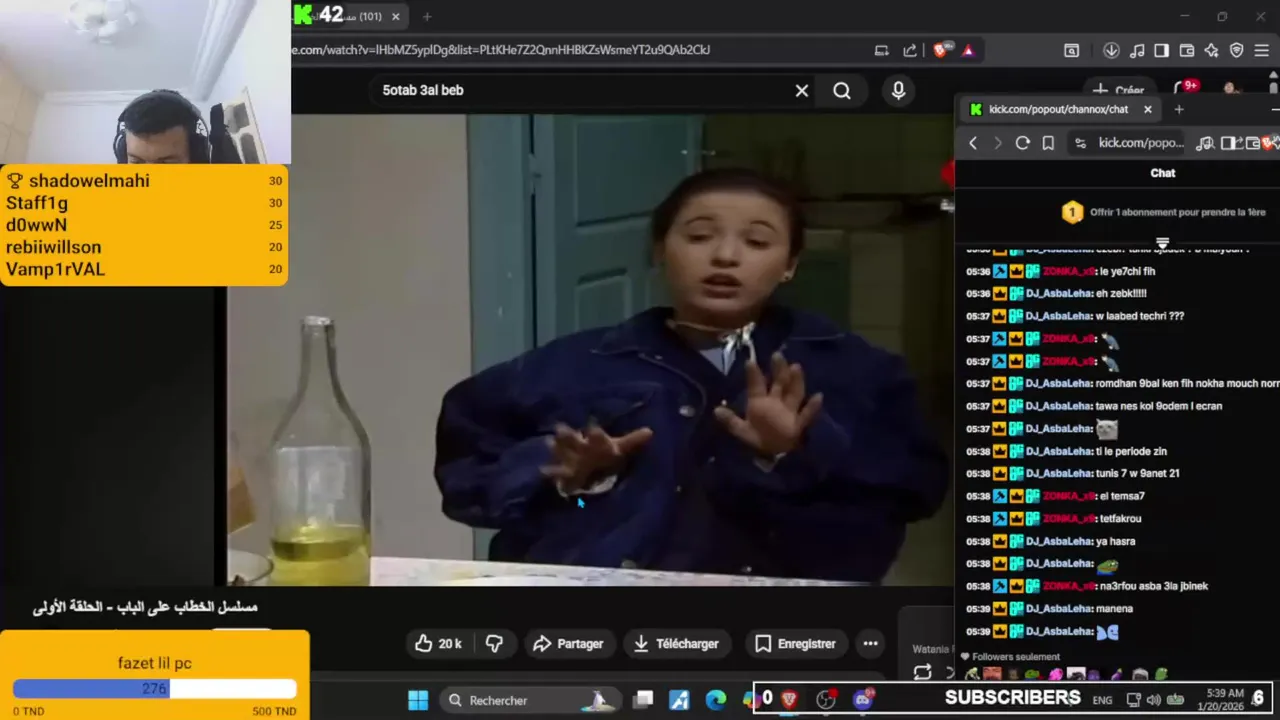Close the YouTube tab showing (101)

[x=396, y=16]
